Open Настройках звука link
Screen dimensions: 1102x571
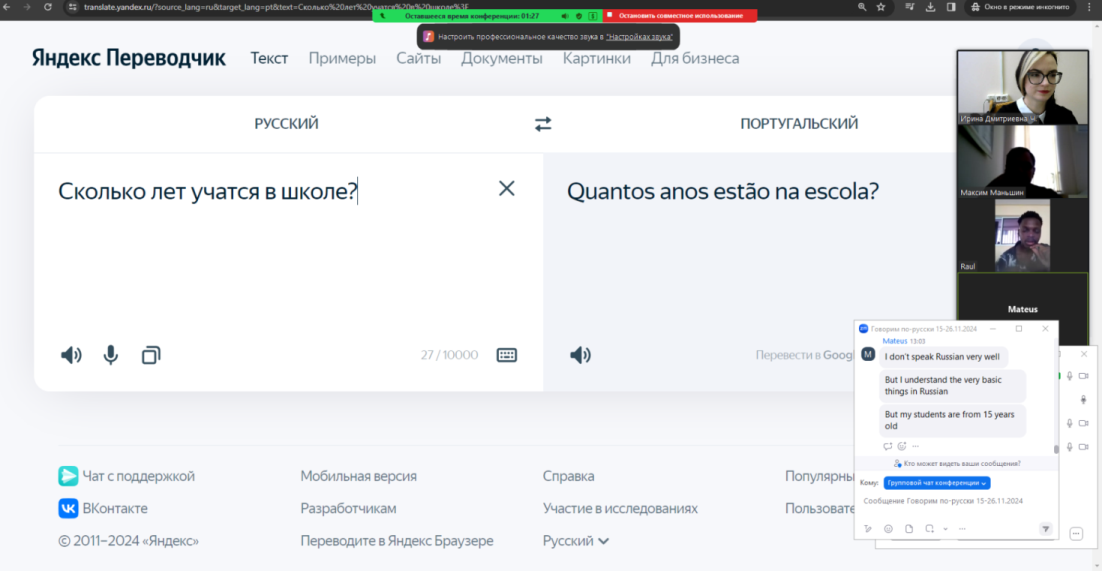click(640, 36)
